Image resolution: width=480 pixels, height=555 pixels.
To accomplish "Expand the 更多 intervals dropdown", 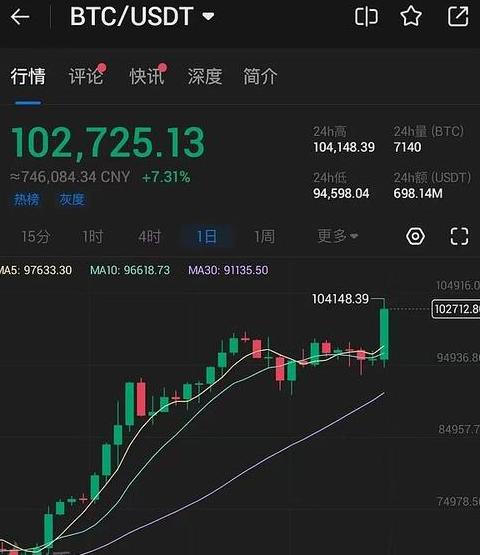I will click(x=338, y=236).
